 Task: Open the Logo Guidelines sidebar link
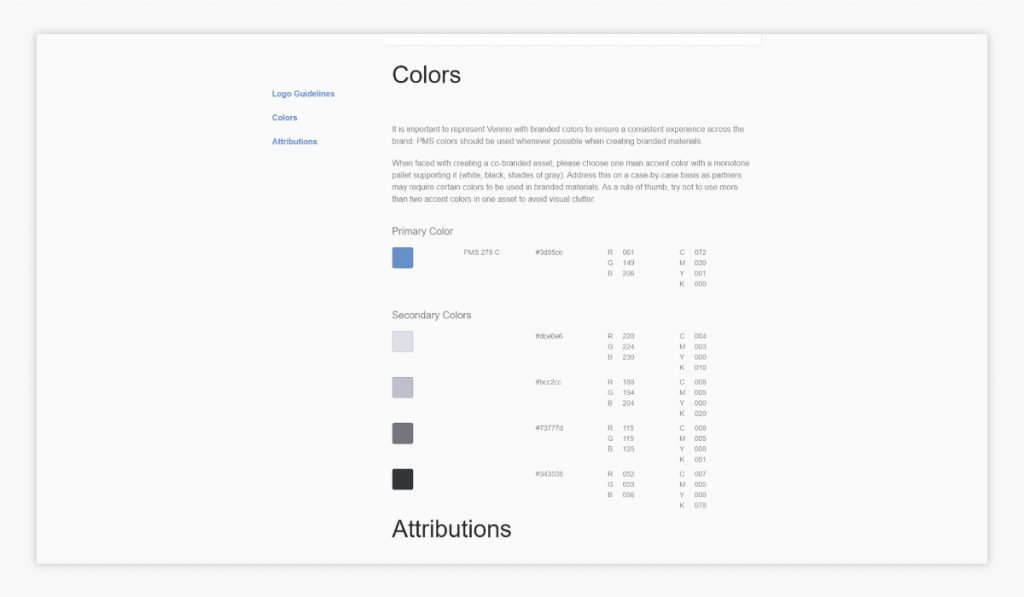tap(302, 93)
